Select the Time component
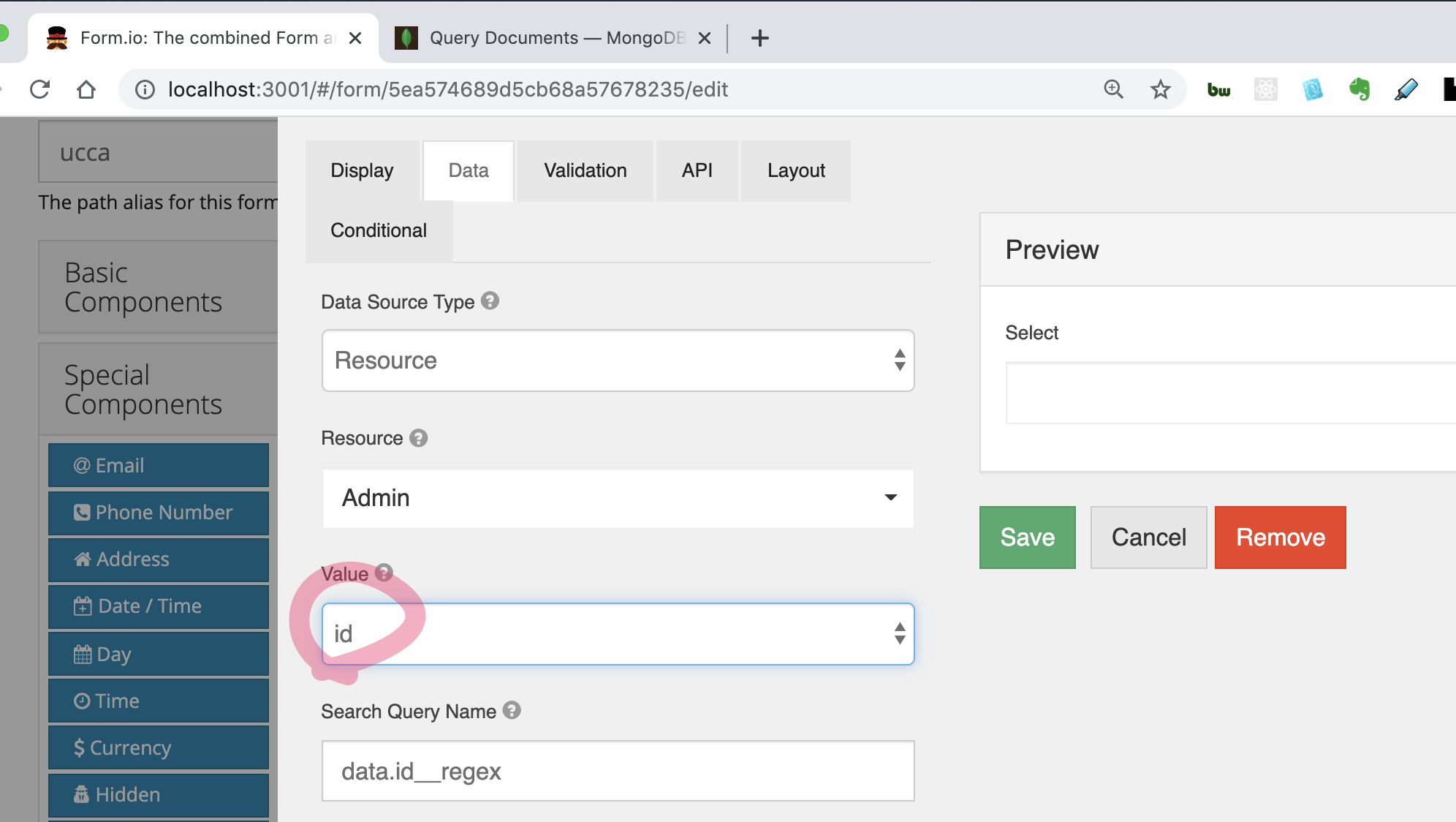This screenshot has width=1456, height=822. tap(158, 701)
